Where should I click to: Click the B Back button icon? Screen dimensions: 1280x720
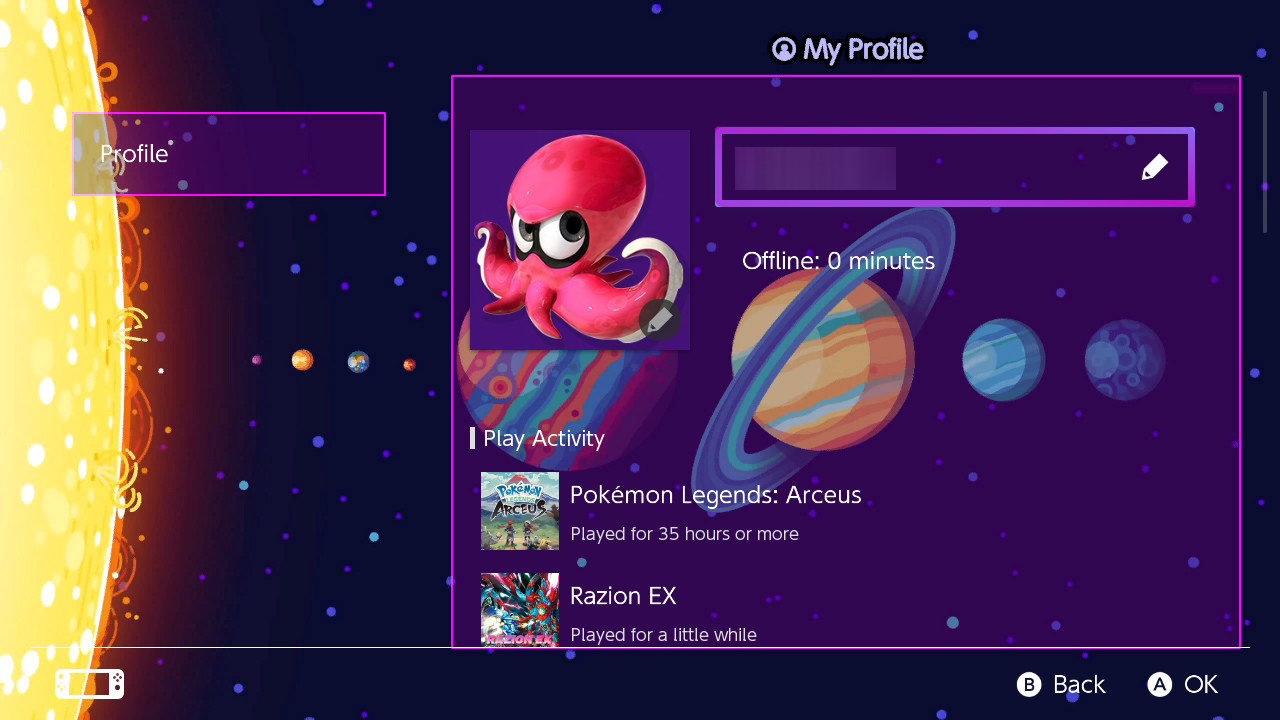[x=1029, y=684]
